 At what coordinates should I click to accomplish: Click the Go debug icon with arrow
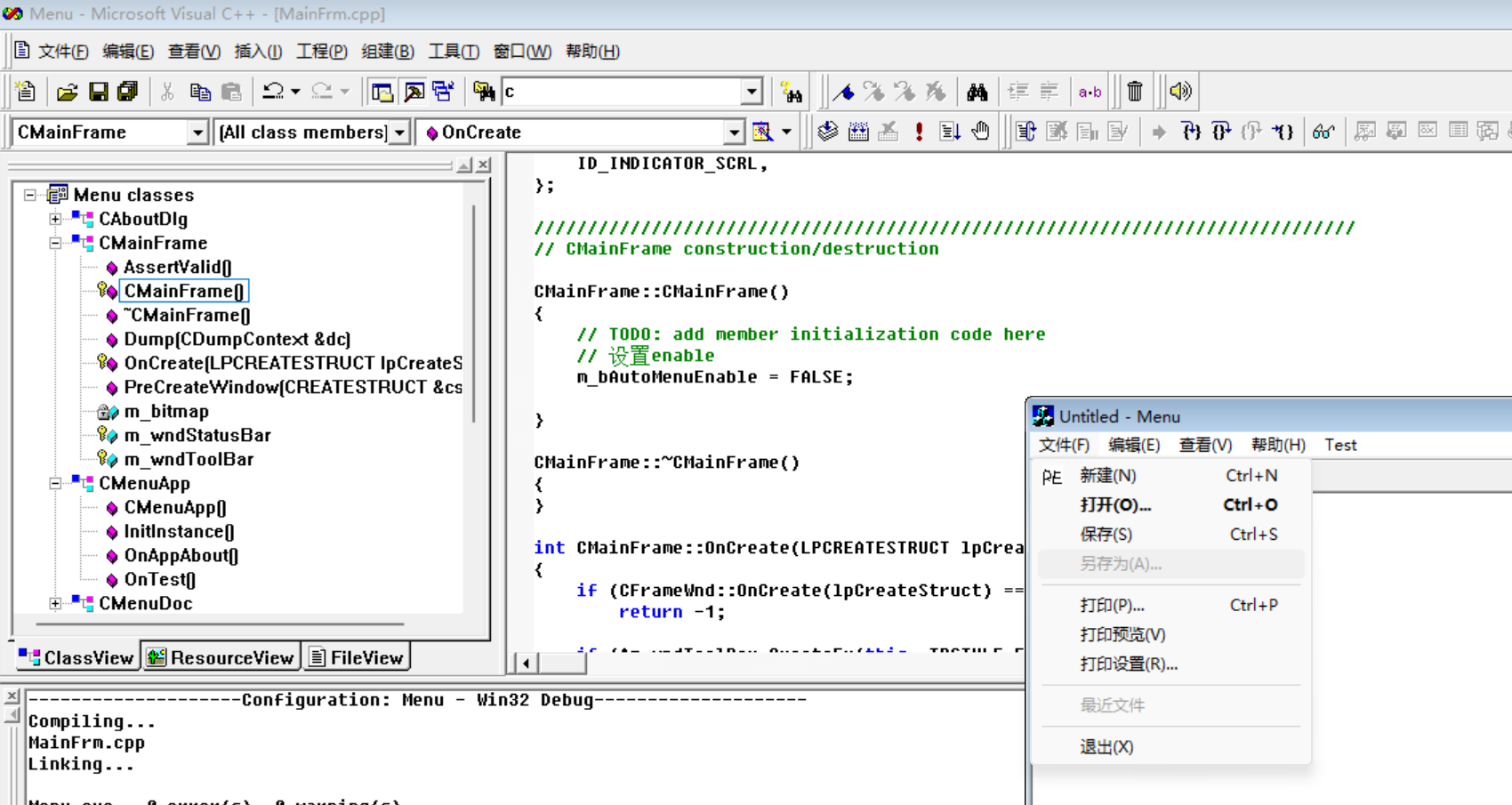click(x=949, y=132)
